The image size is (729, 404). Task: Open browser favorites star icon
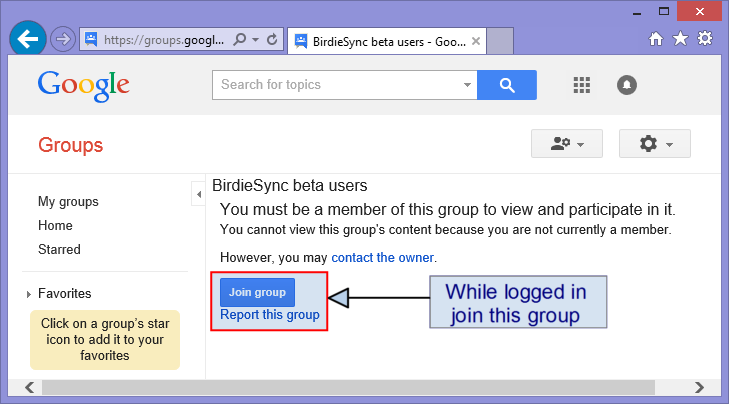tap(680, 39)
